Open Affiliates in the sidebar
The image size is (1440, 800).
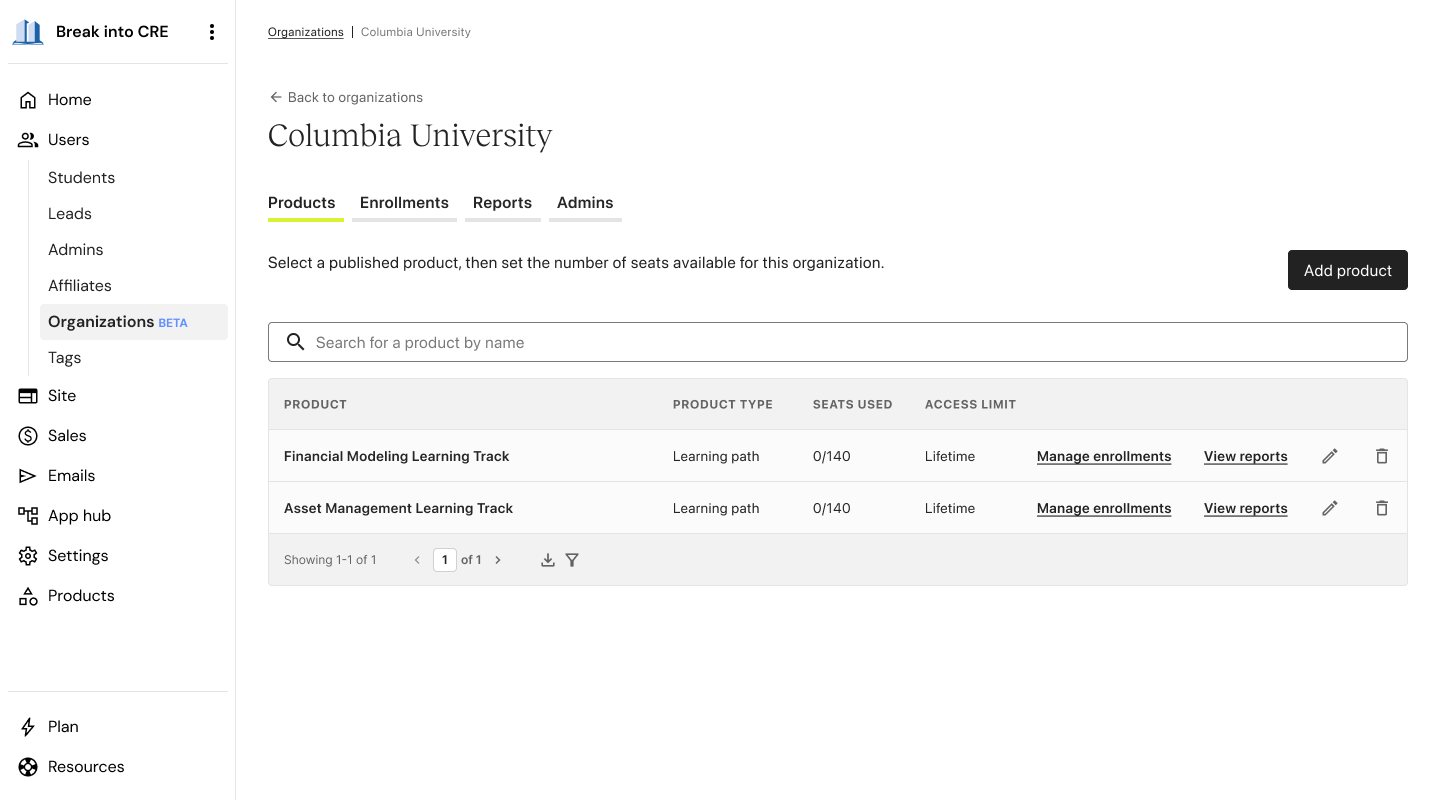coord(80,286)
